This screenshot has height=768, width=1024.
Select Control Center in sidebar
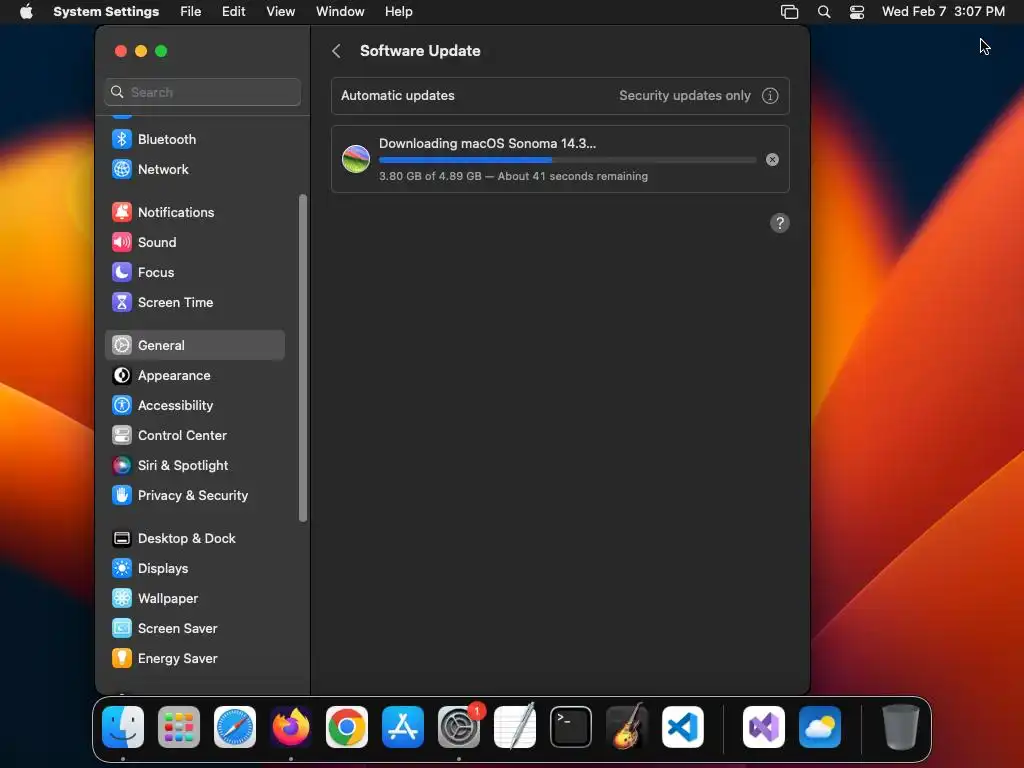[x=195, y=436]
